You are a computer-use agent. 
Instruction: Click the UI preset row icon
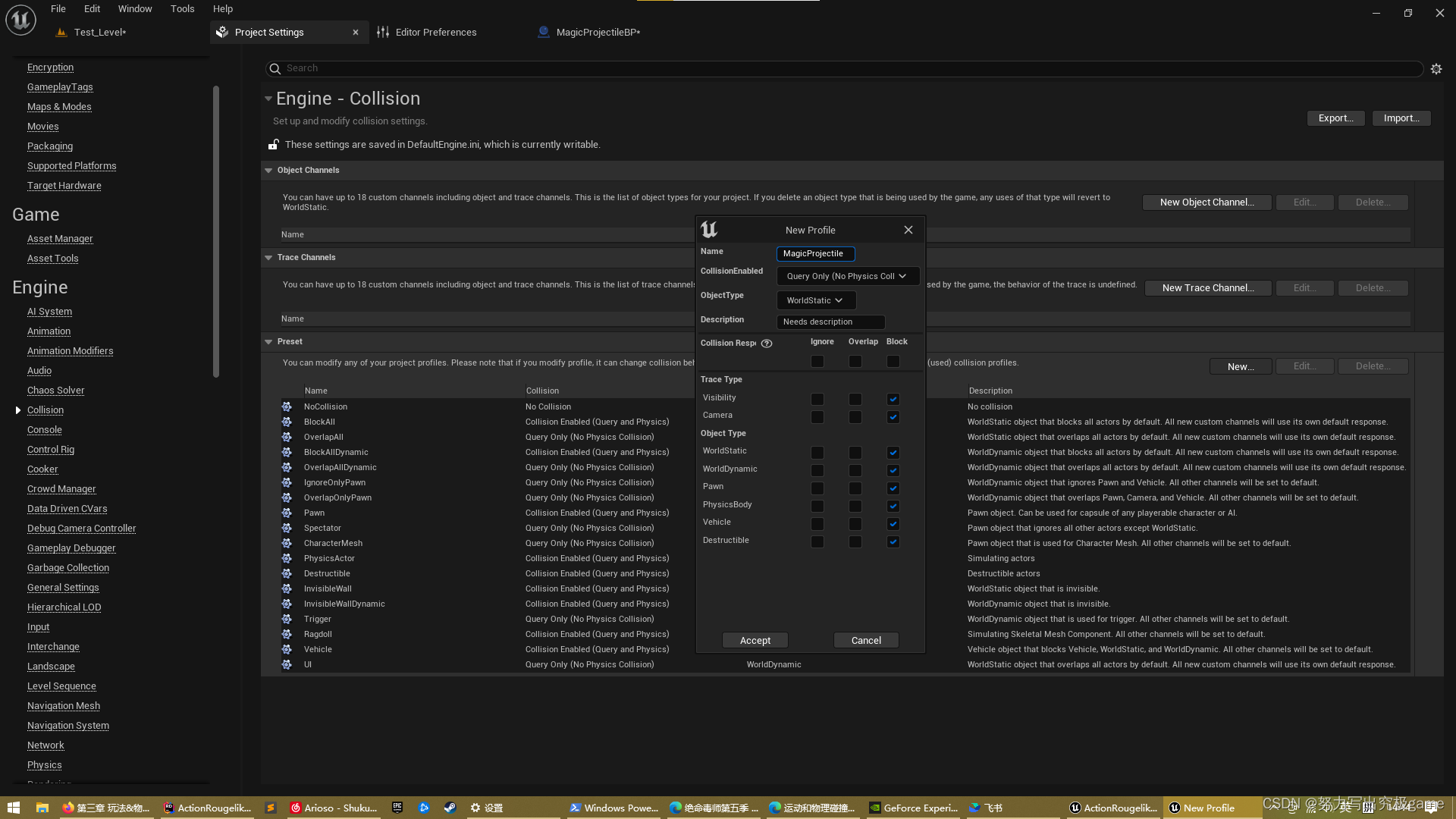[x=287, y=664]
